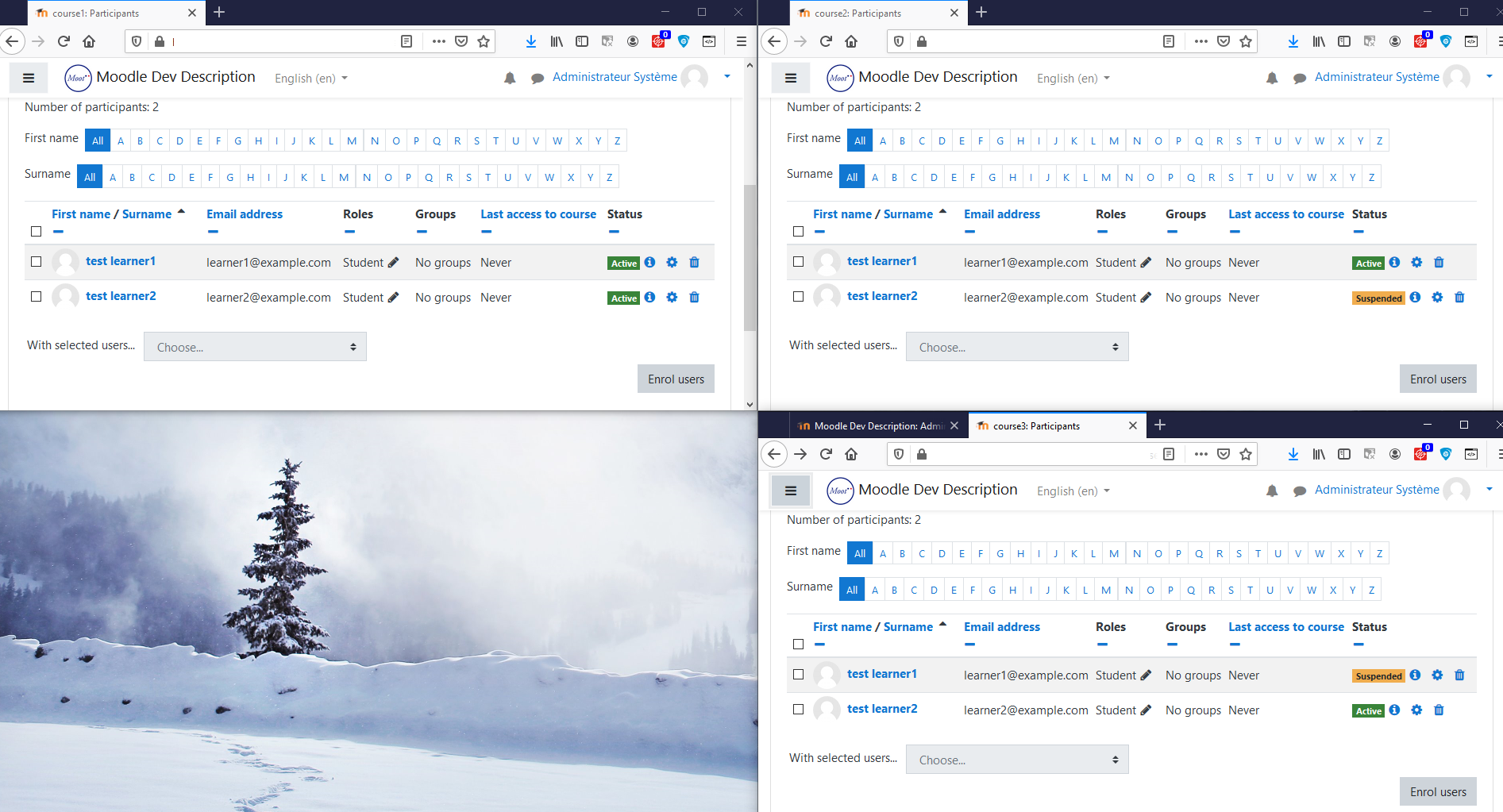1503x812 pixels.
Task: Check test learner1 row in course3 window
Action: pyautogui.click(x=798, y=674)
